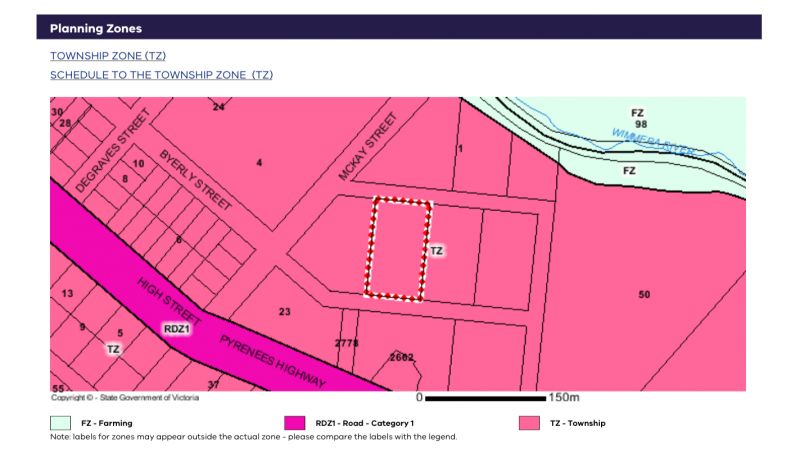800x463 pixels.
Task: Click the note about zone labels
Action: (254, 437)
